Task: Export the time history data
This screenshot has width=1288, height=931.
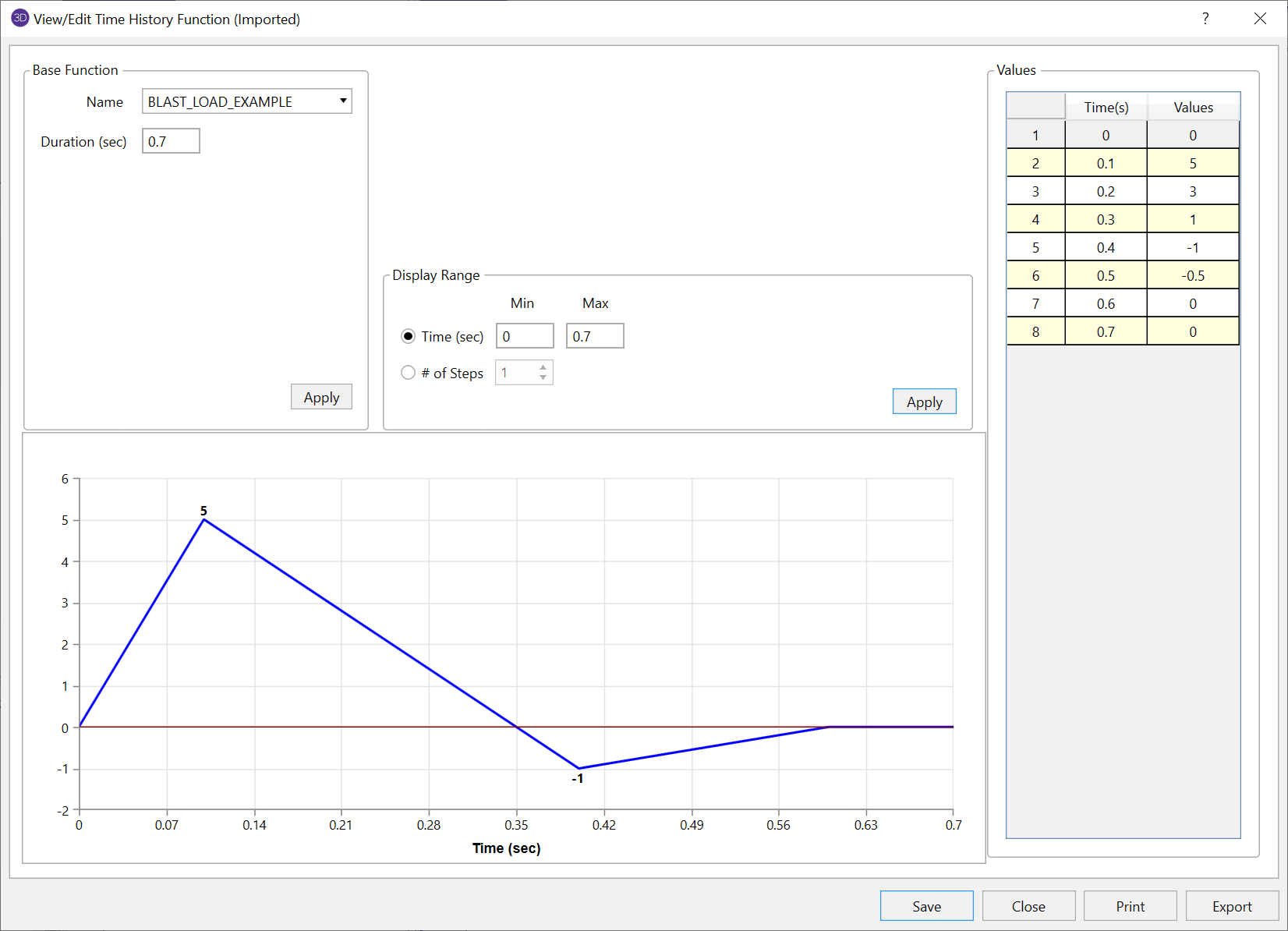Action: 1231,906
